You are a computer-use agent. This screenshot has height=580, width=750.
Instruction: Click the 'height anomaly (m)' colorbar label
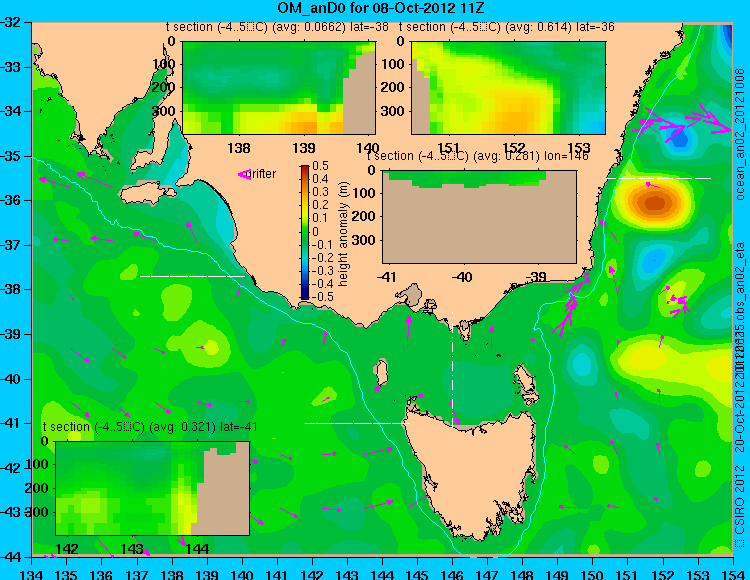point(343,234)
